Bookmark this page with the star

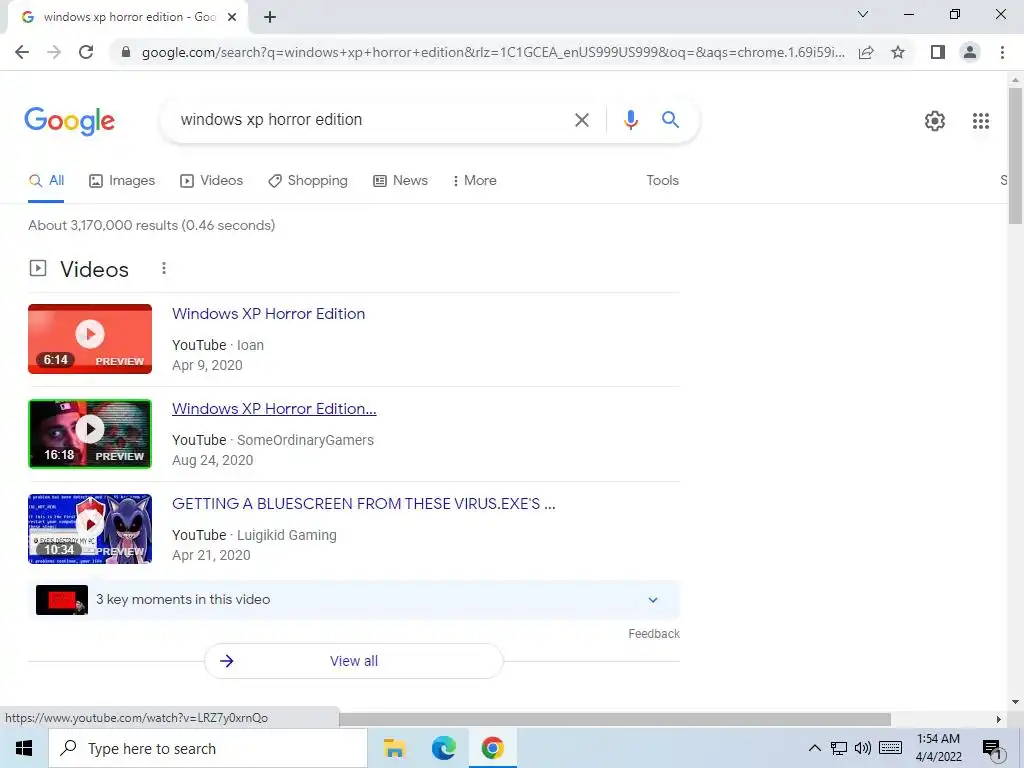pos(898,52)
